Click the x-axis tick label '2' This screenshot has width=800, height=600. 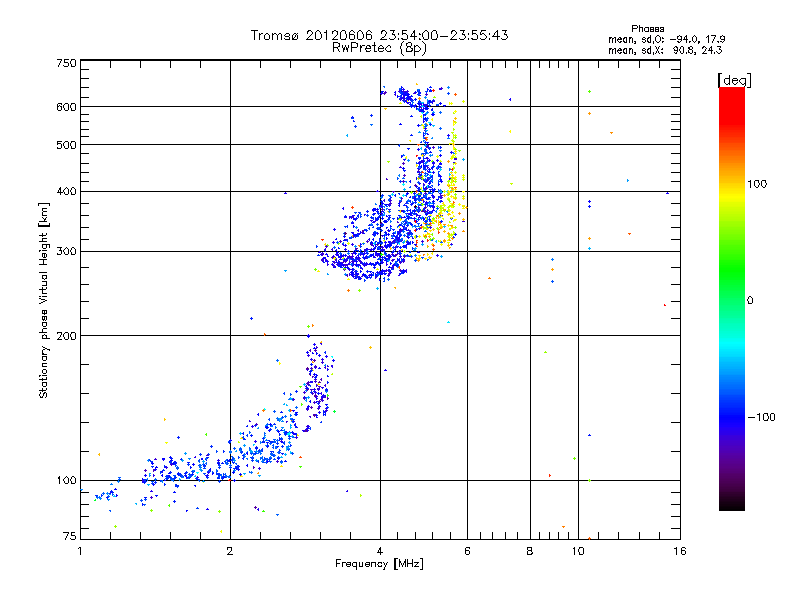pos(230,551)
